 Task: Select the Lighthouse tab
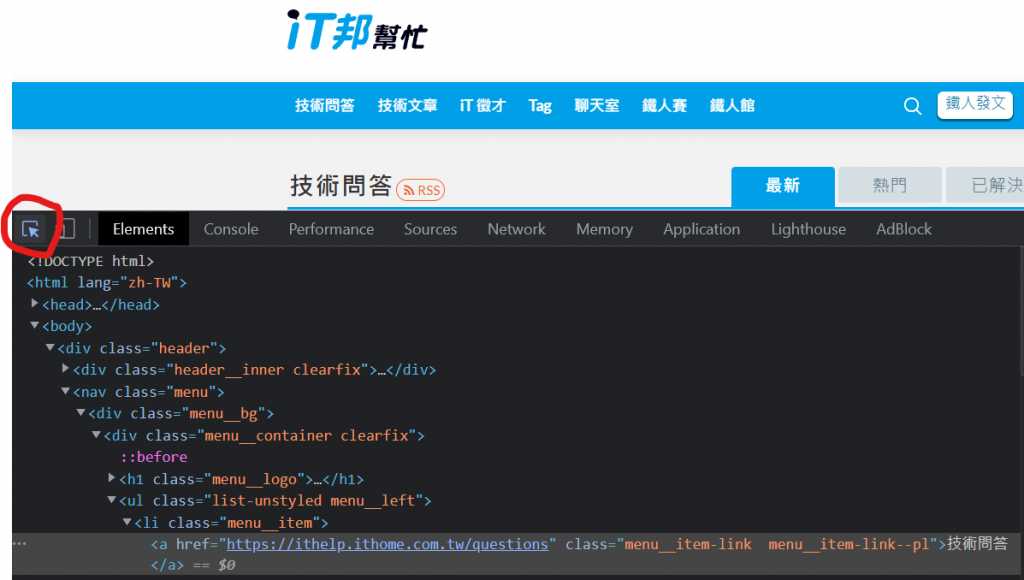point(808,229)
